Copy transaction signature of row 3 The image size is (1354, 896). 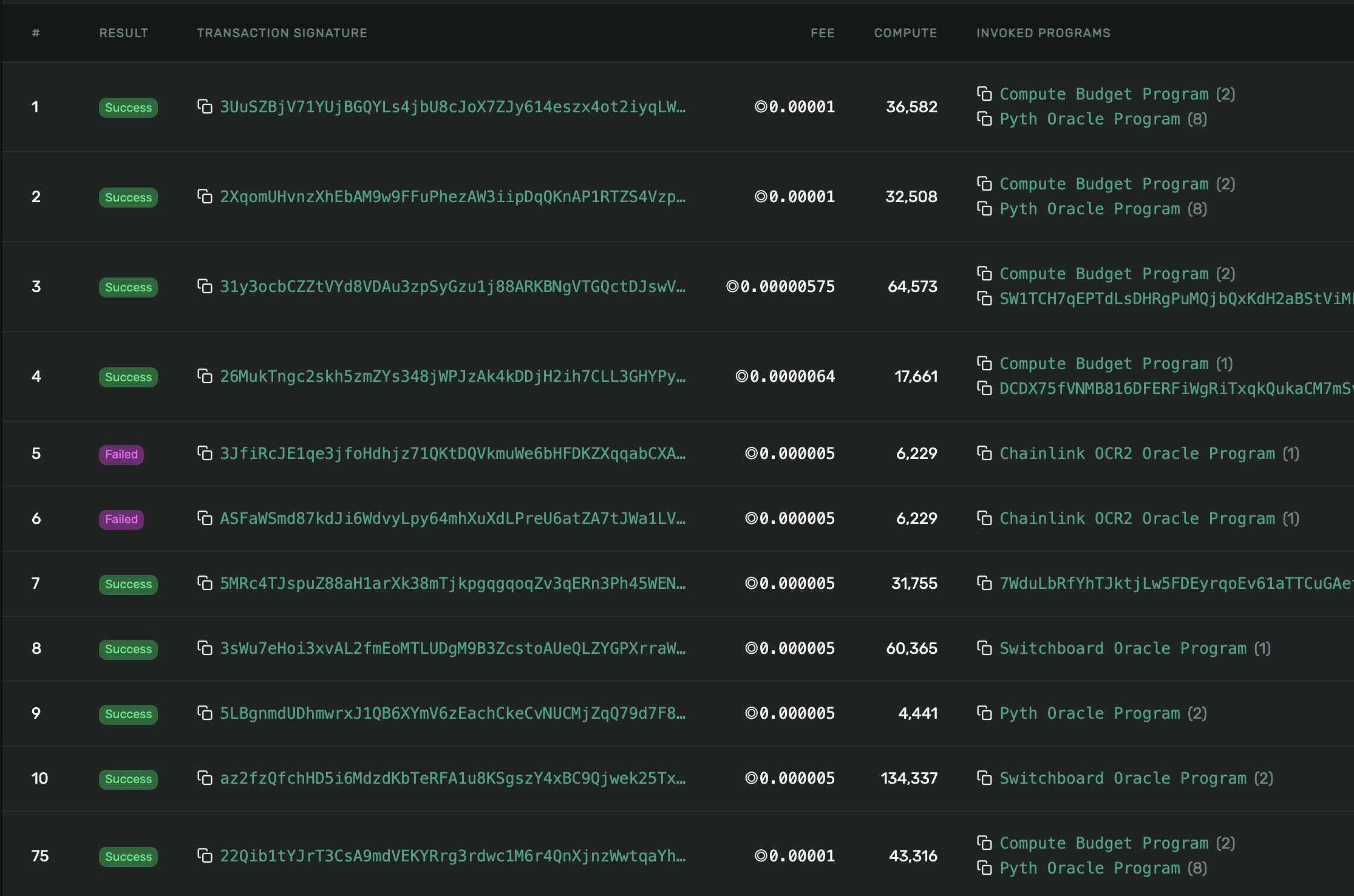205,286
